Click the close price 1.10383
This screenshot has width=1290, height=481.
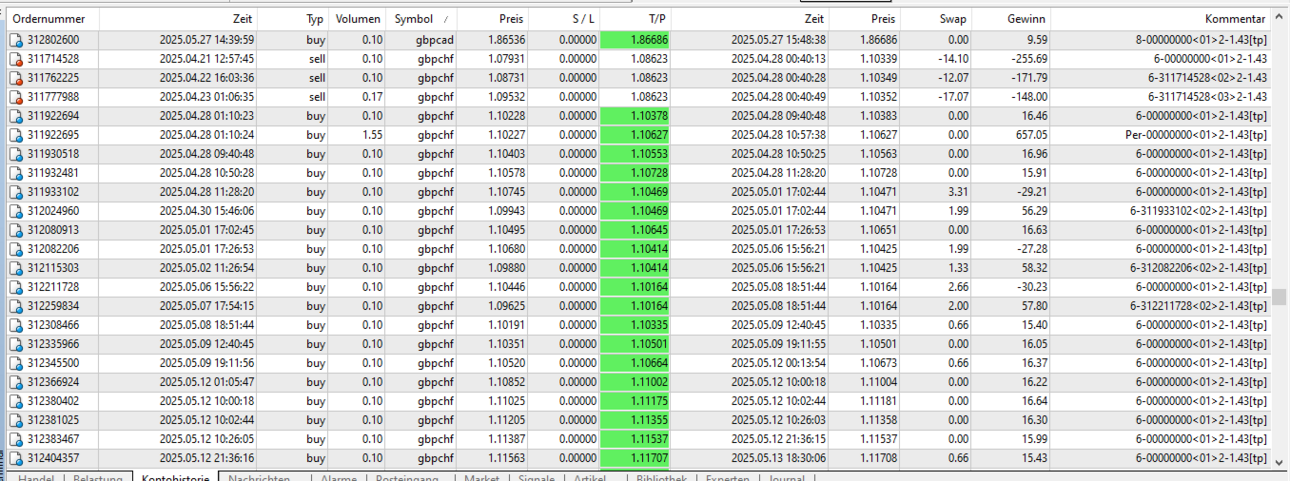point(876,117)
